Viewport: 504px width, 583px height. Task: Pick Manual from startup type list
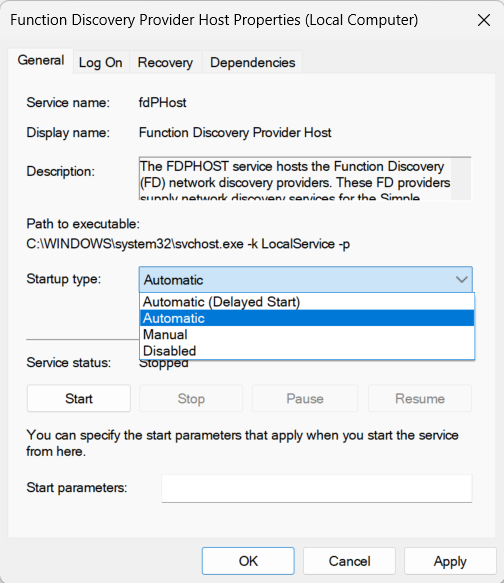point(307,335)
